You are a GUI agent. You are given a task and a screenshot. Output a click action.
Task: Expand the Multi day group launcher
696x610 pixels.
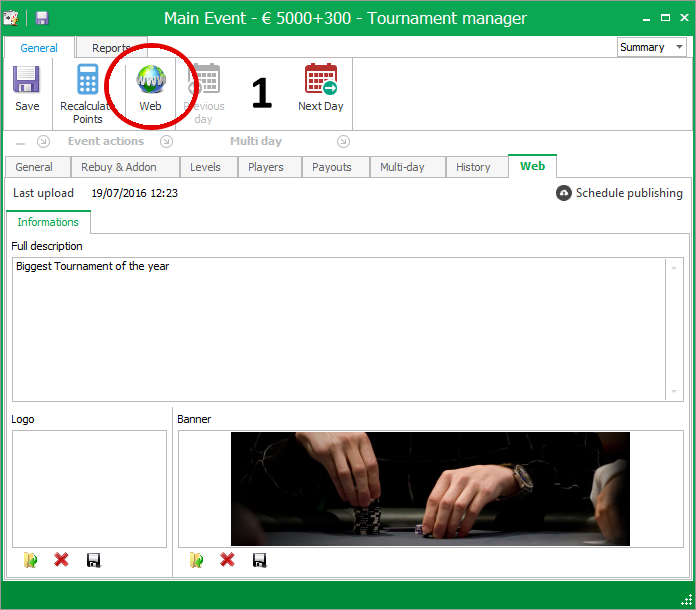(343, 142)
